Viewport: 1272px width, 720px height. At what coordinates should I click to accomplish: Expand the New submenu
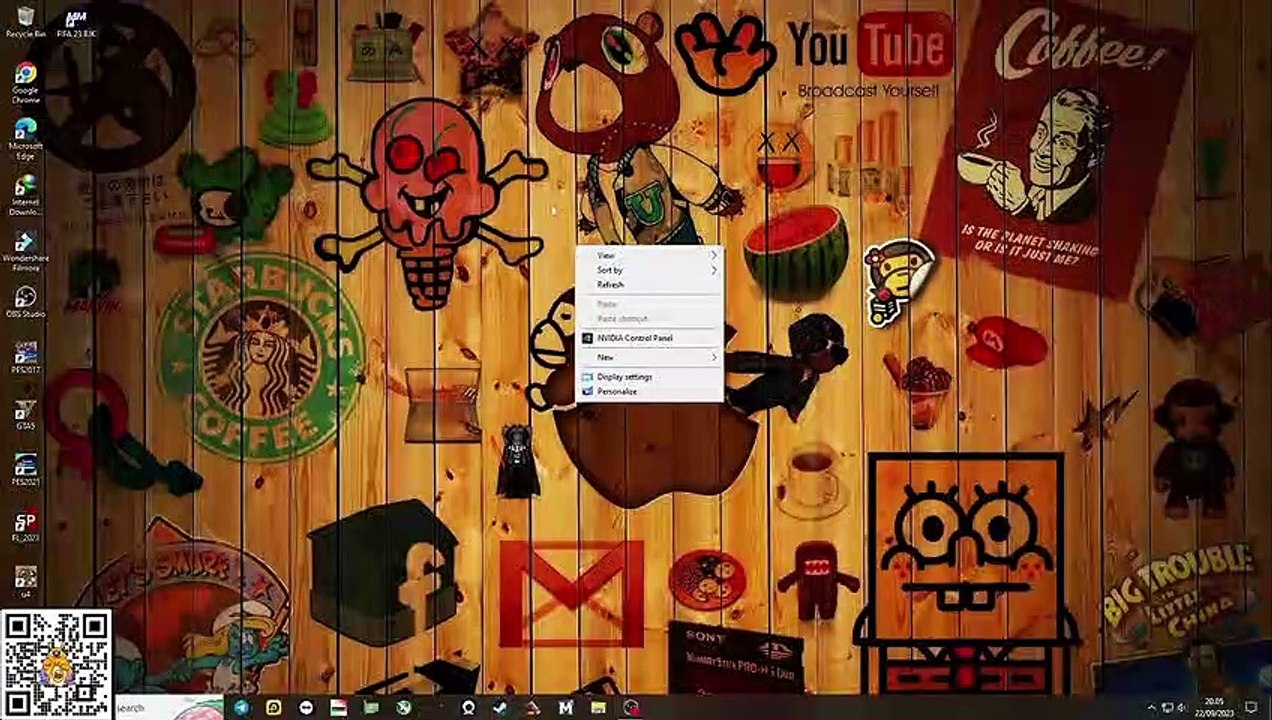coord(649,357)
